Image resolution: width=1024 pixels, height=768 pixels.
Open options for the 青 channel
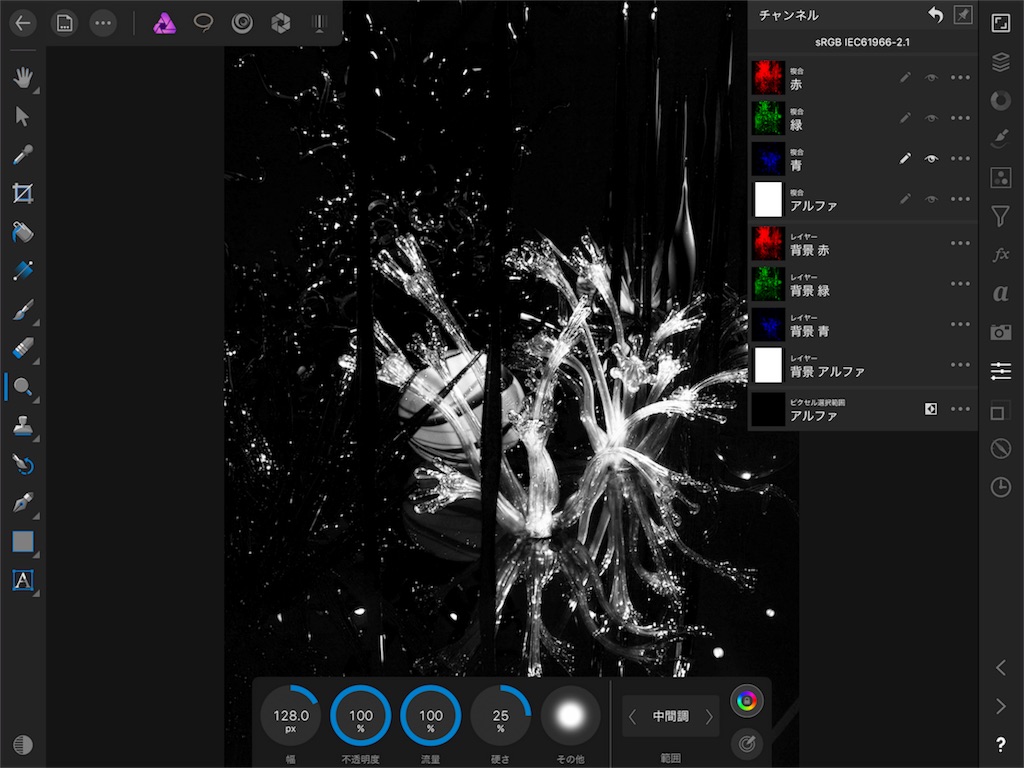click(x=960, y=159)
